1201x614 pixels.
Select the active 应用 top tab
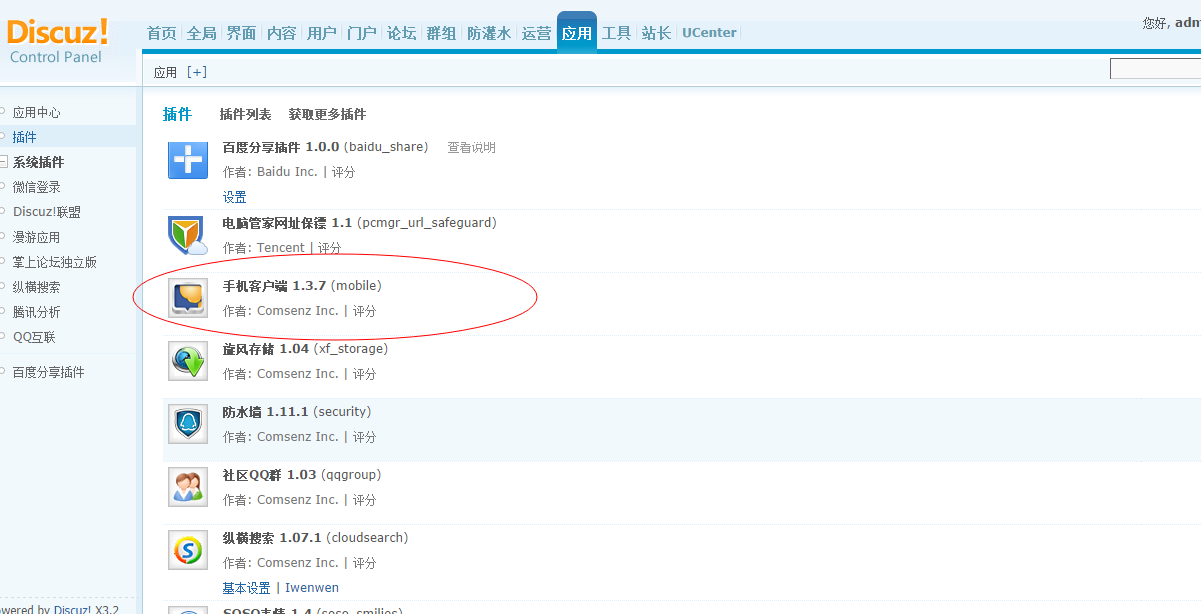[577, 32]
